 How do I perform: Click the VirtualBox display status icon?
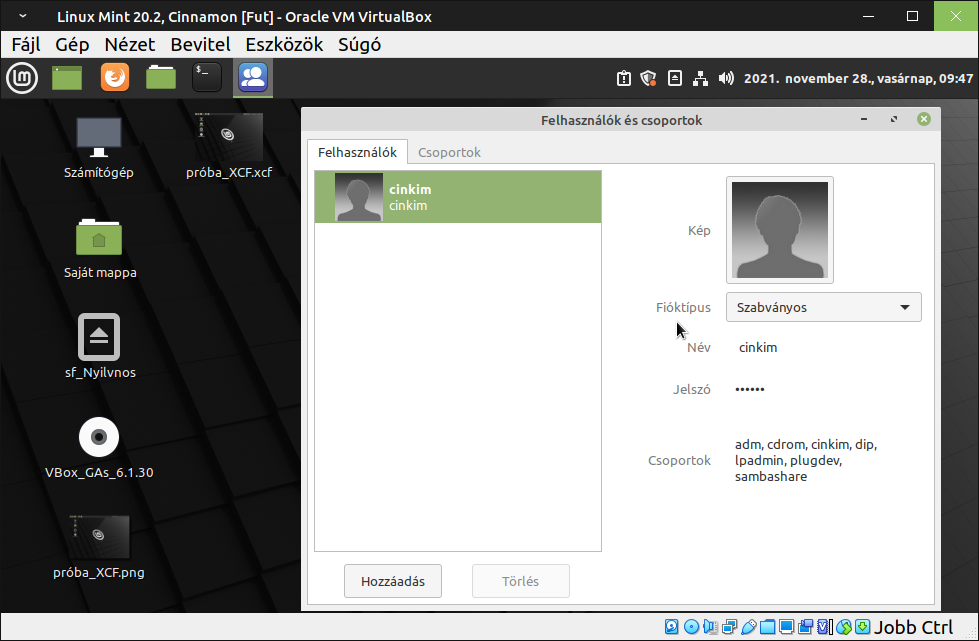click(x=787, y=627)
